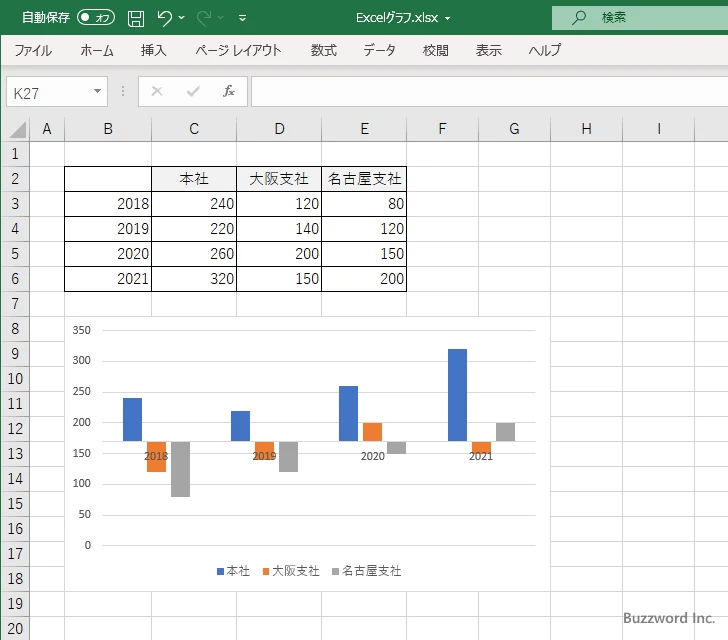
Task: Select row 7 header
Action: tap(15, 304)
